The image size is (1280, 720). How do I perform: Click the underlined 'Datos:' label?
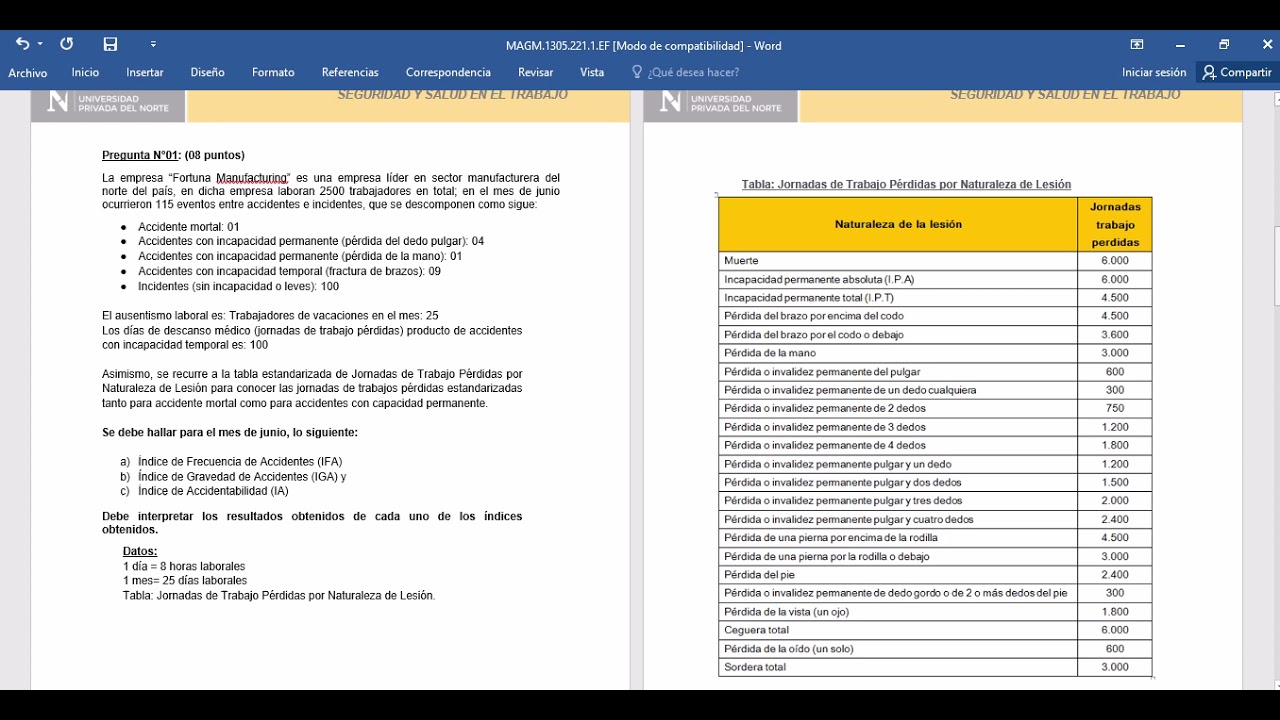[x=140, y=551]
